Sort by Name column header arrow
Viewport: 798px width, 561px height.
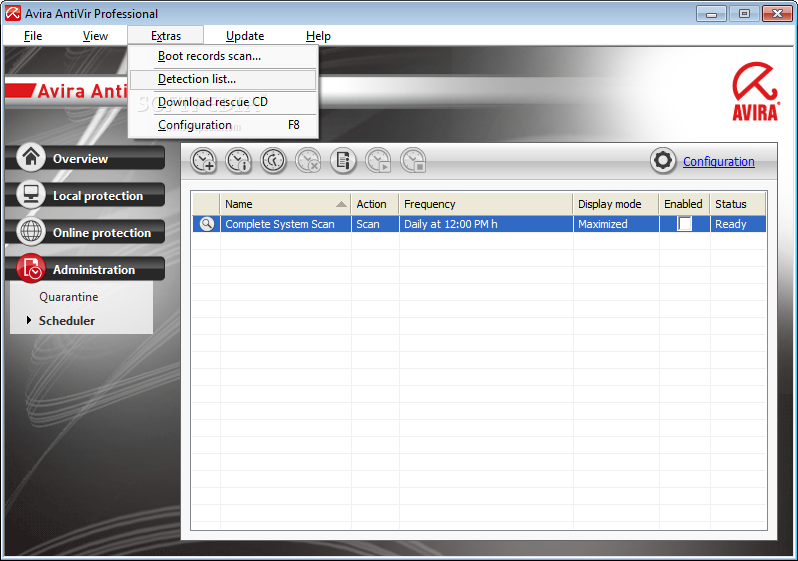click(341, 205)
